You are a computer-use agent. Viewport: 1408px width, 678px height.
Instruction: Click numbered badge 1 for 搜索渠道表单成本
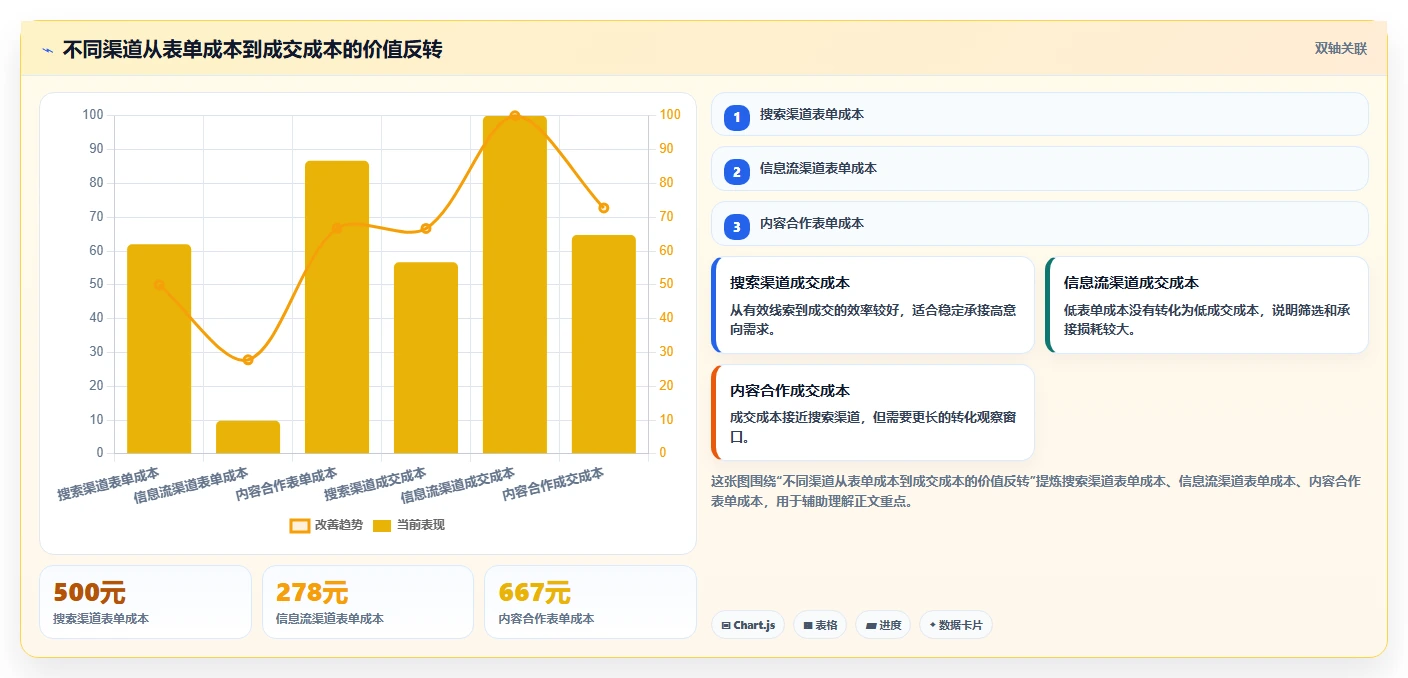click(737, 117)
